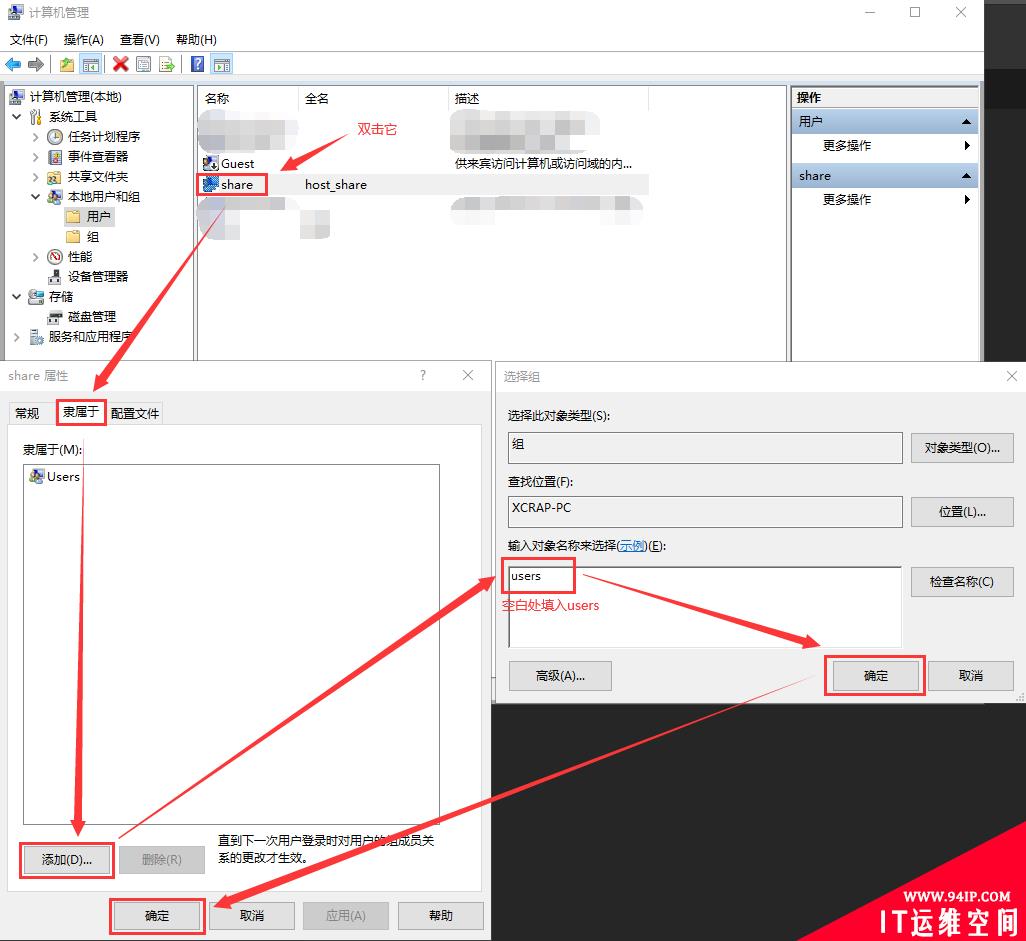Screen dimensions: 1026x941
Task: Click the Computer Management title bar icon
Action: 15,12
